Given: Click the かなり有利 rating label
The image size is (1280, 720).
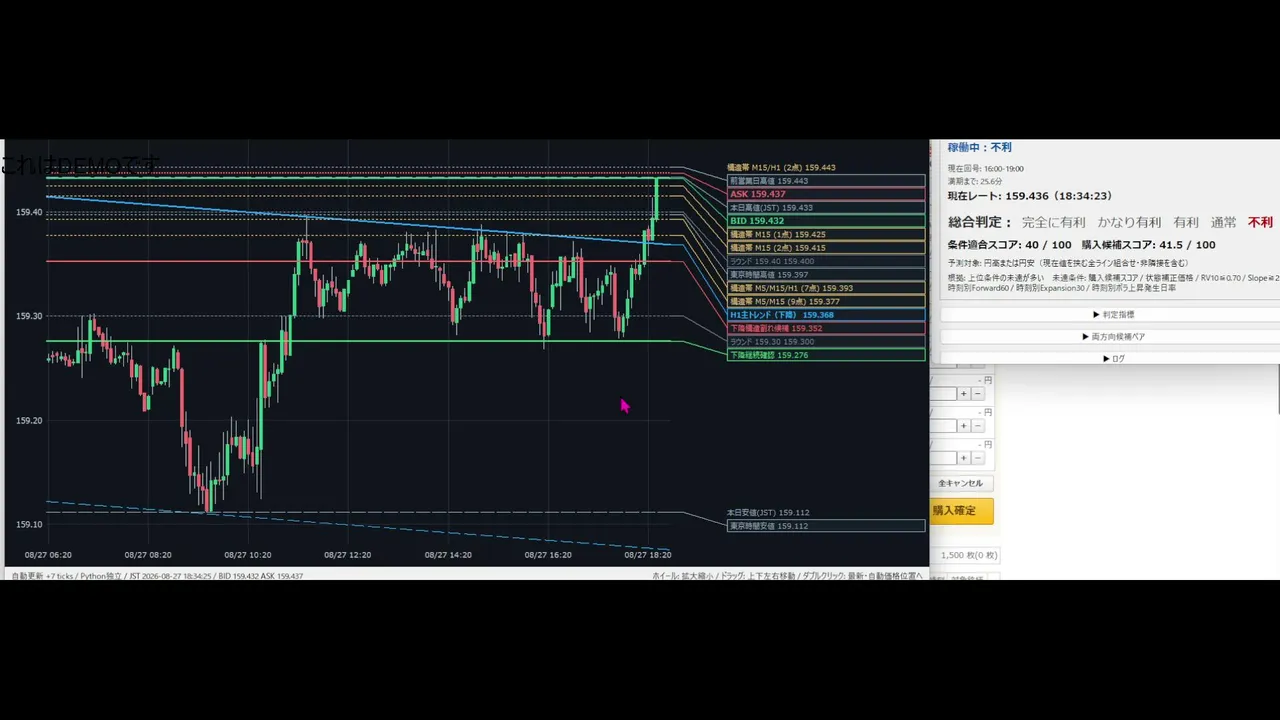Looking at the screenshot, I should [1129, 222].
